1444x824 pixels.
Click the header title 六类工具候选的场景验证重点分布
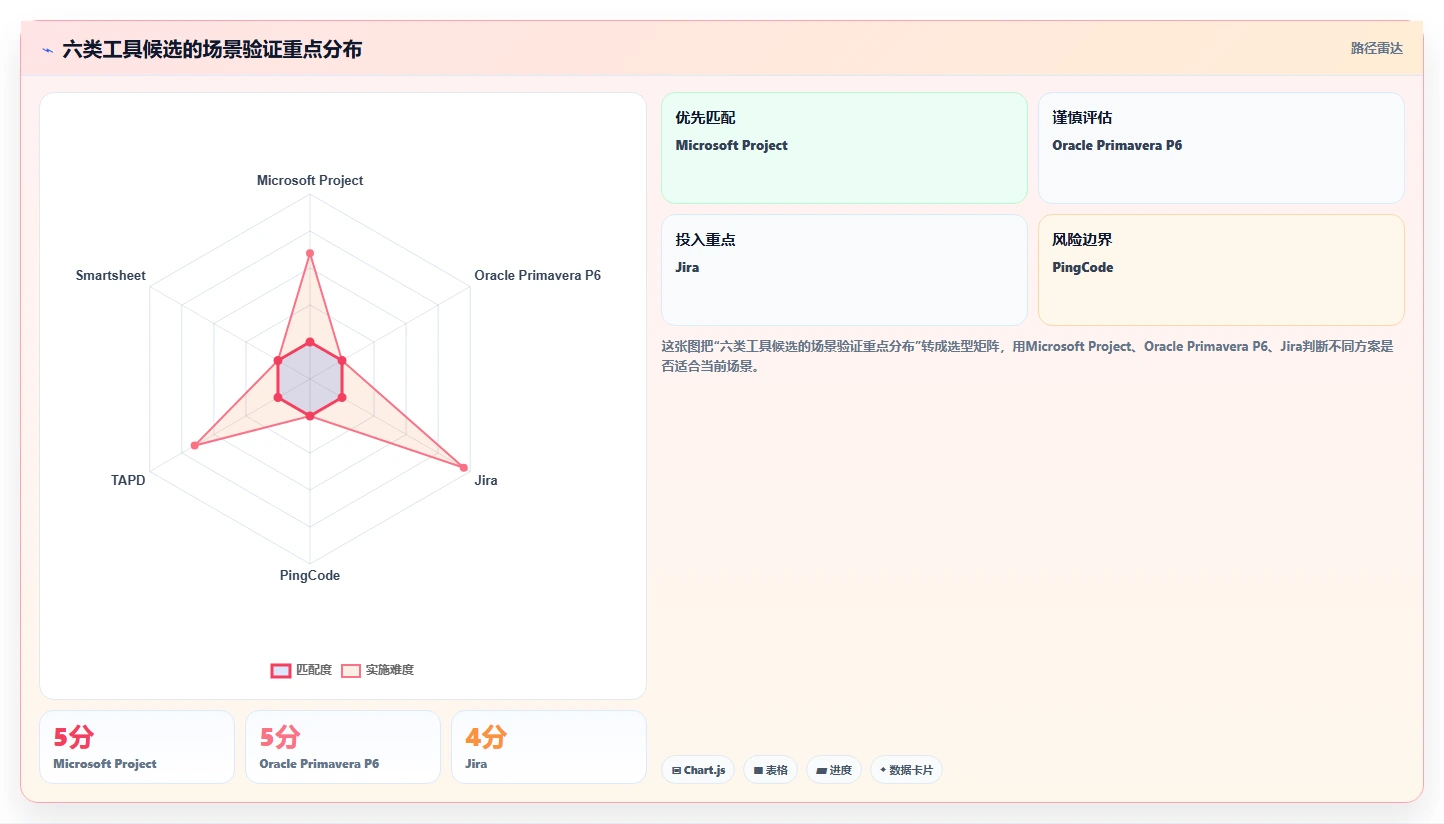(x=212, y=49)
